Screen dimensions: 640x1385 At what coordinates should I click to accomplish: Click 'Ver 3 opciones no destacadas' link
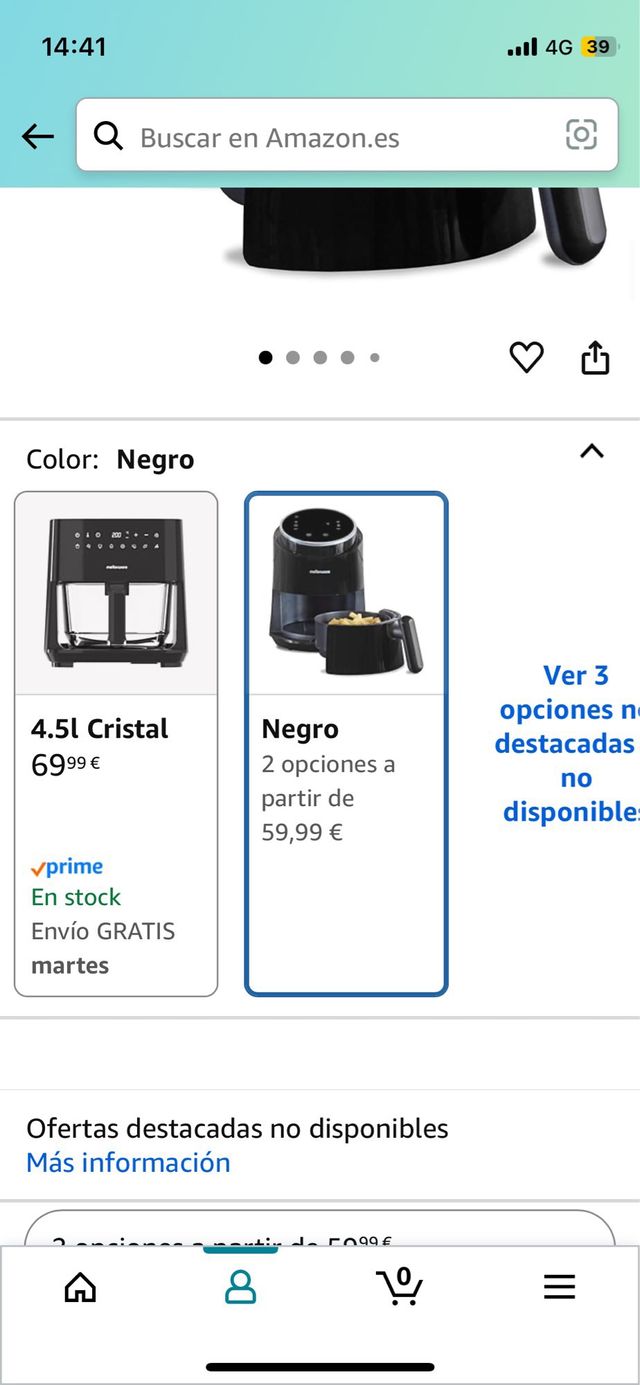click(568, 743)
